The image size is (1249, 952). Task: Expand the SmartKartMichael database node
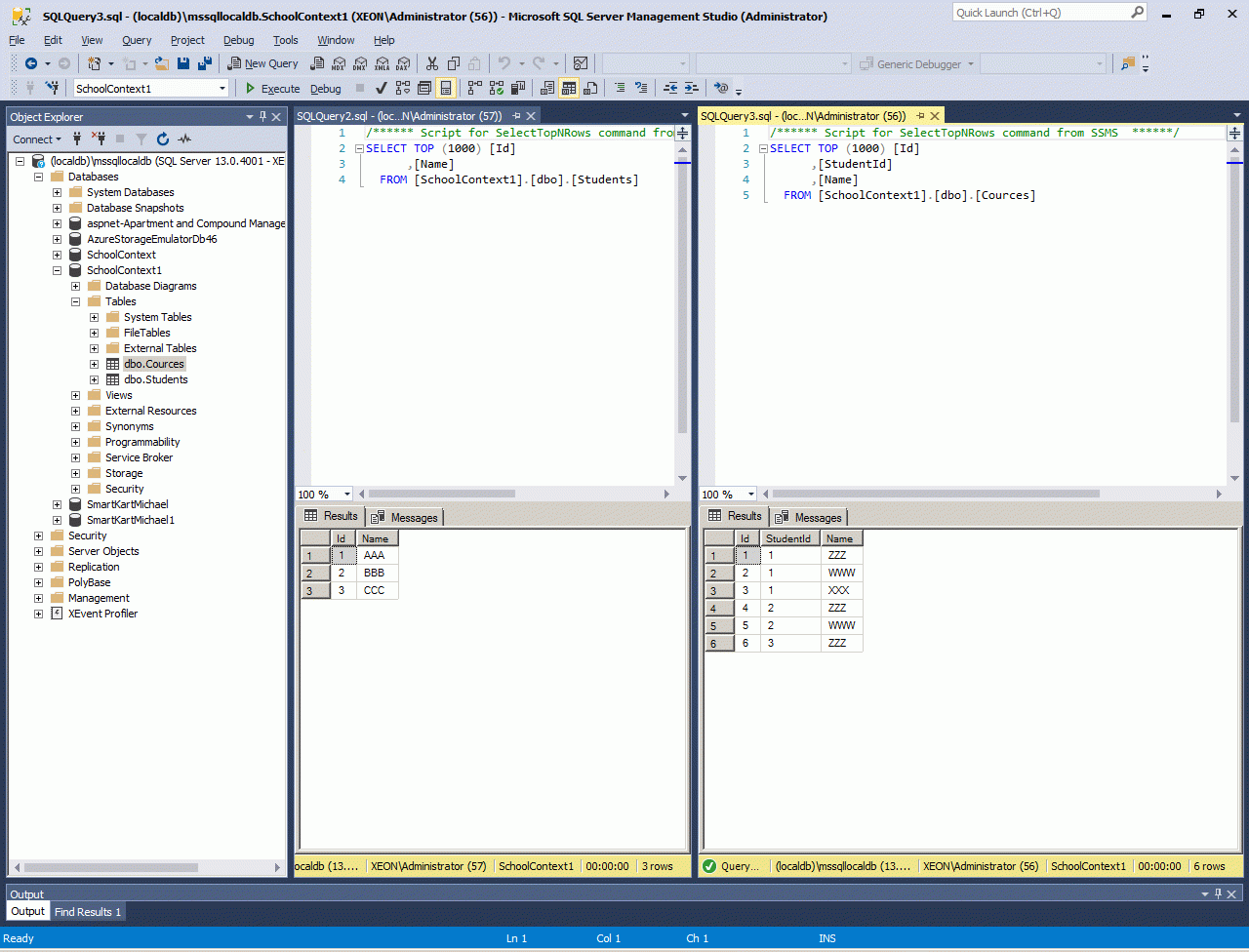[58, 504]
